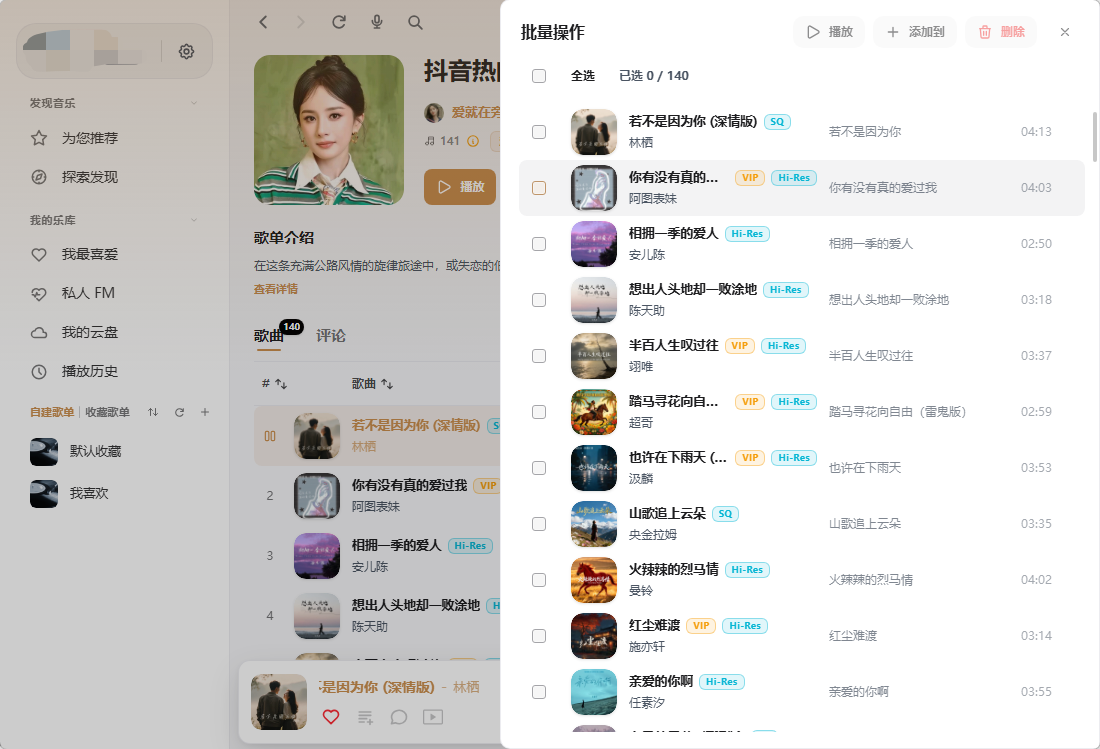This screenshot has width=1100, height=749.
Task: Select the 歌曲 tab
Action: (269, 336)
